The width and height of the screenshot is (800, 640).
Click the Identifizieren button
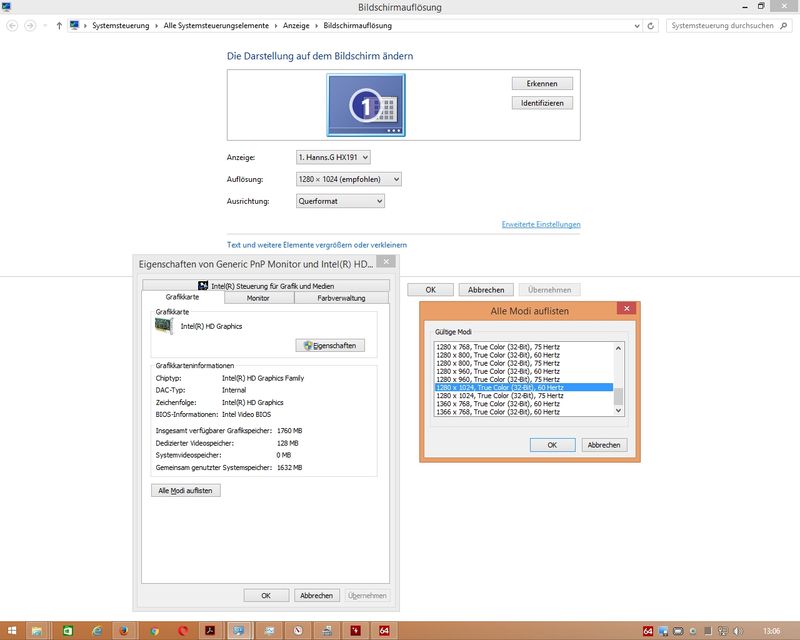coord(542,103)
